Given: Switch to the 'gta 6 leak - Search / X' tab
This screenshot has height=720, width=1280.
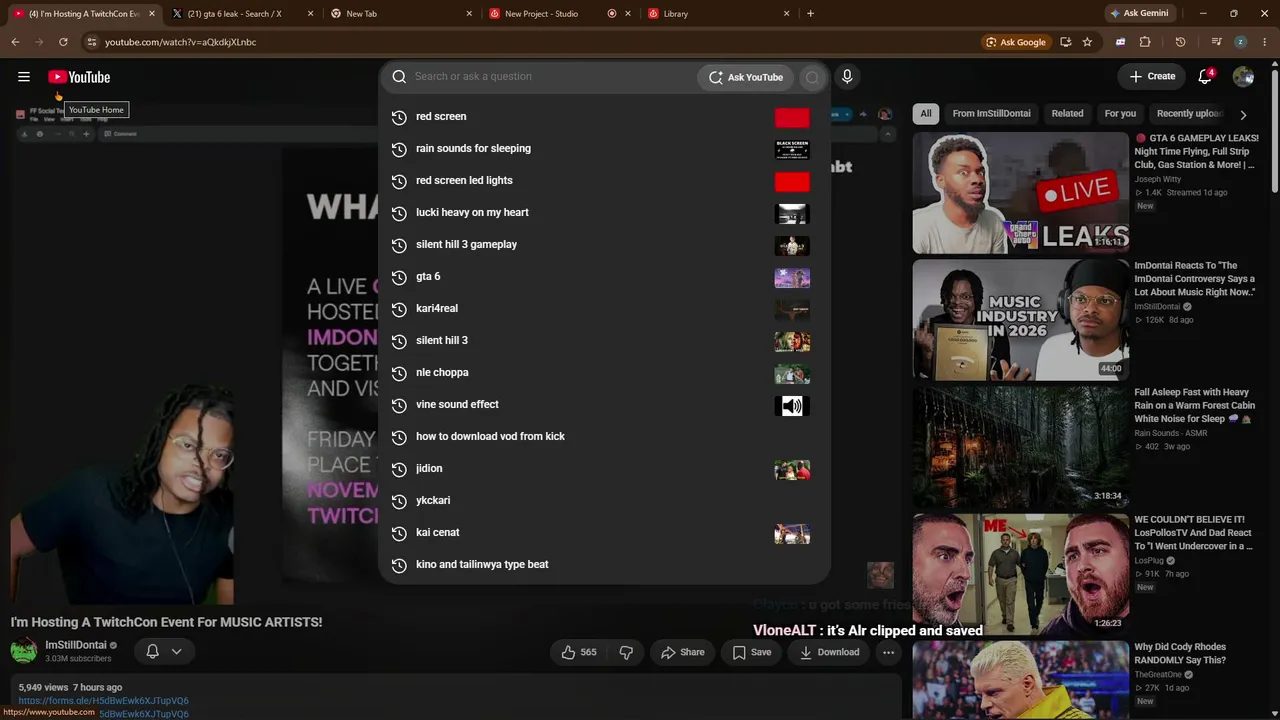Looking at the screenshot, I should [243, 14].
